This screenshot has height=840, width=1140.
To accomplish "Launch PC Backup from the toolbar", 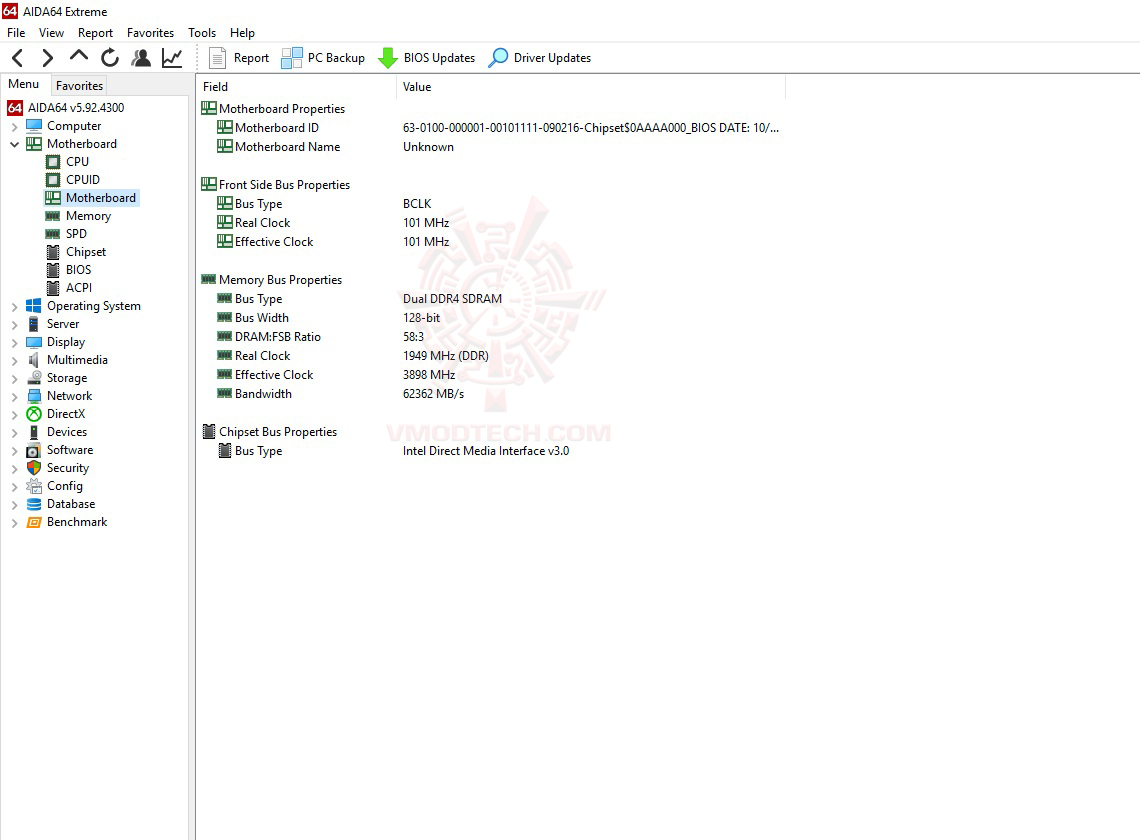I will click(x=323, y=57).
